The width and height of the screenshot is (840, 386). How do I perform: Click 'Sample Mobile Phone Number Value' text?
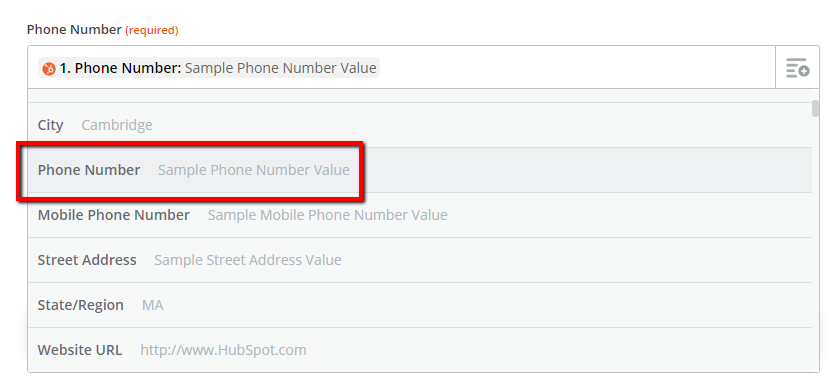coord(327,215)
